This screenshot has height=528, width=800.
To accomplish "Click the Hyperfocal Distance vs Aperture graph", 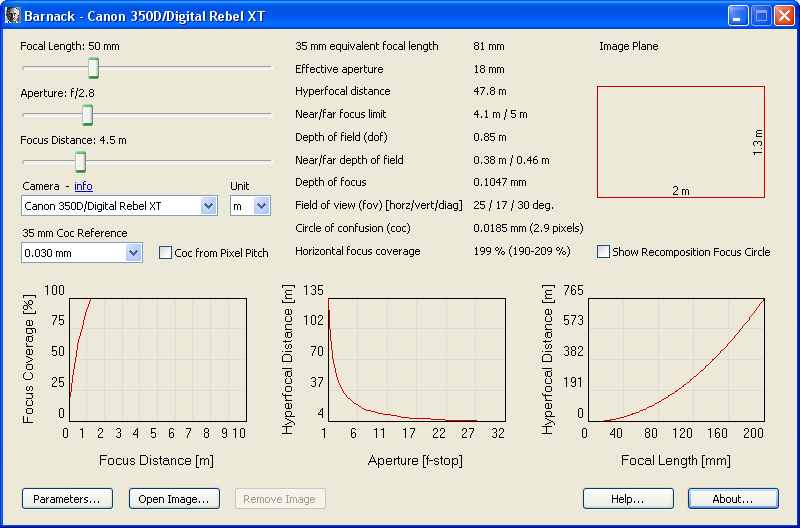I will 416,360.
